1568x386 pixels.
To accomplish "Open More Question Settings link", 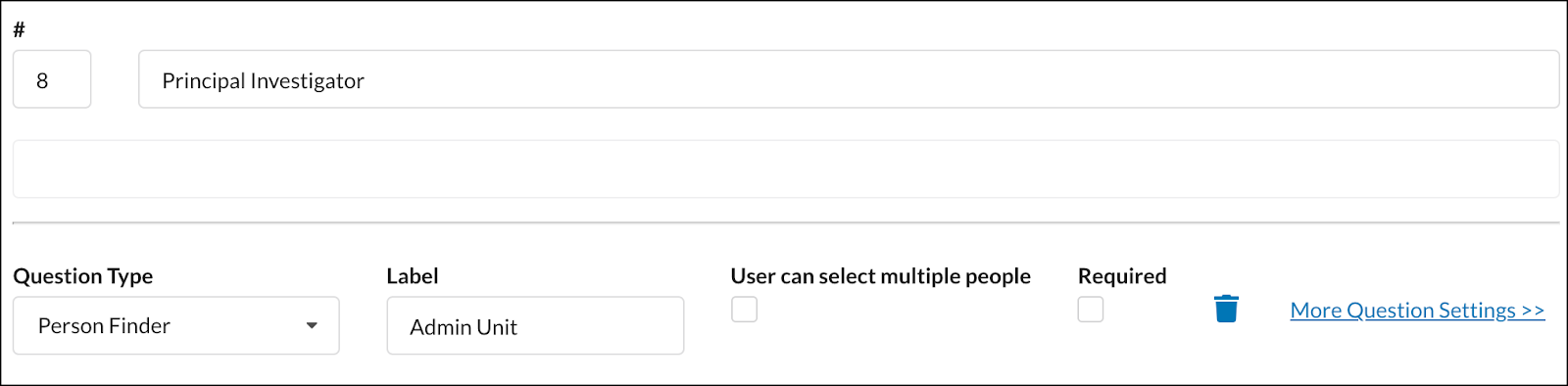I will 1417,311.
